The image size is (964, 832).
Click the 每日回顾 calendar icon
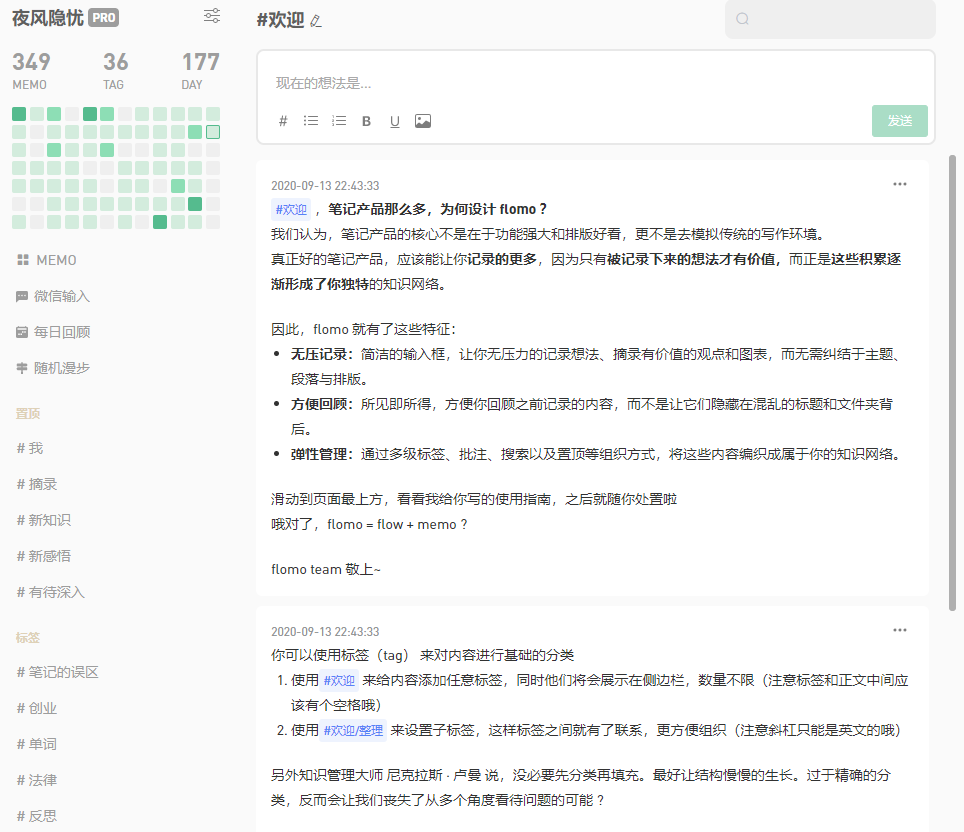(22, 332)
